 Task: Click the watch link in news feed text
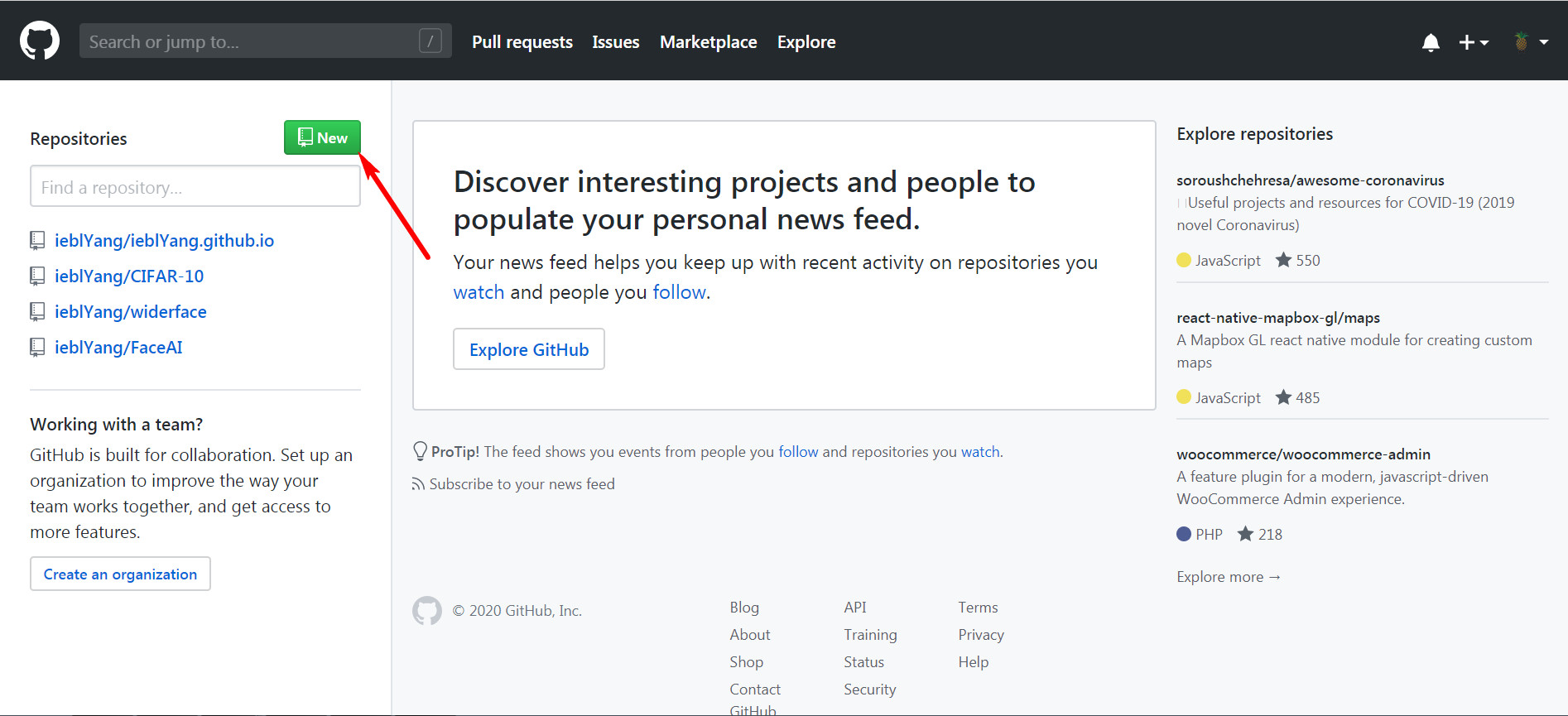click(x=479, y=292)
